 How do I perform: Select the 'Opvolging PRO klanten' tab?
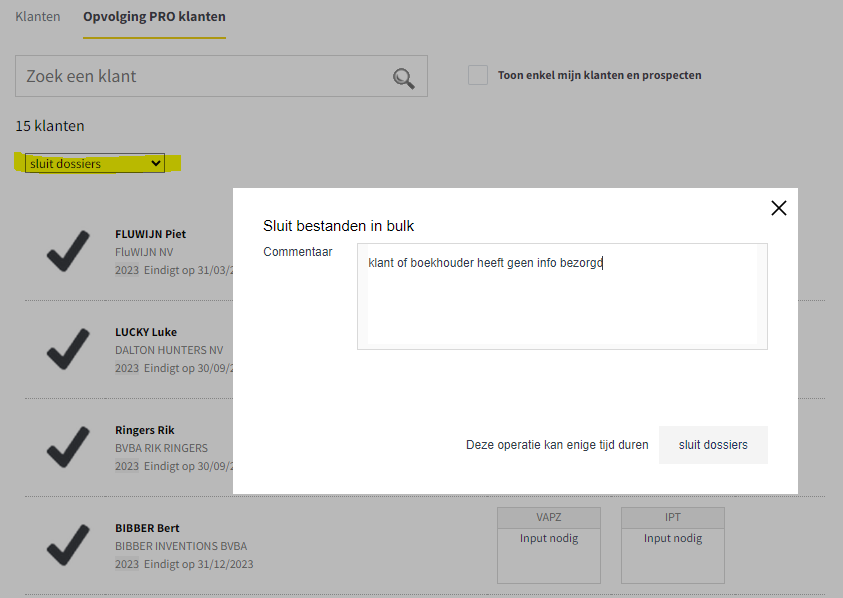[154, 17]
